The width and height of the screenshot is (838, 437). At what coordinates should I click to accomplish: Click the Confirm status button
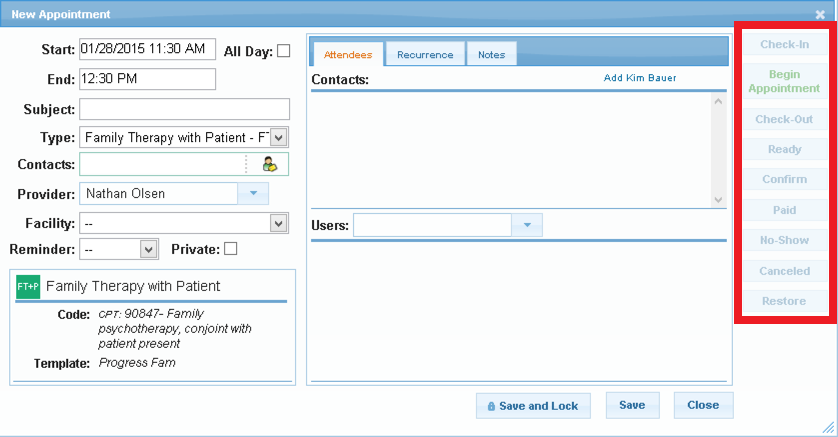(x=785, y=179)
